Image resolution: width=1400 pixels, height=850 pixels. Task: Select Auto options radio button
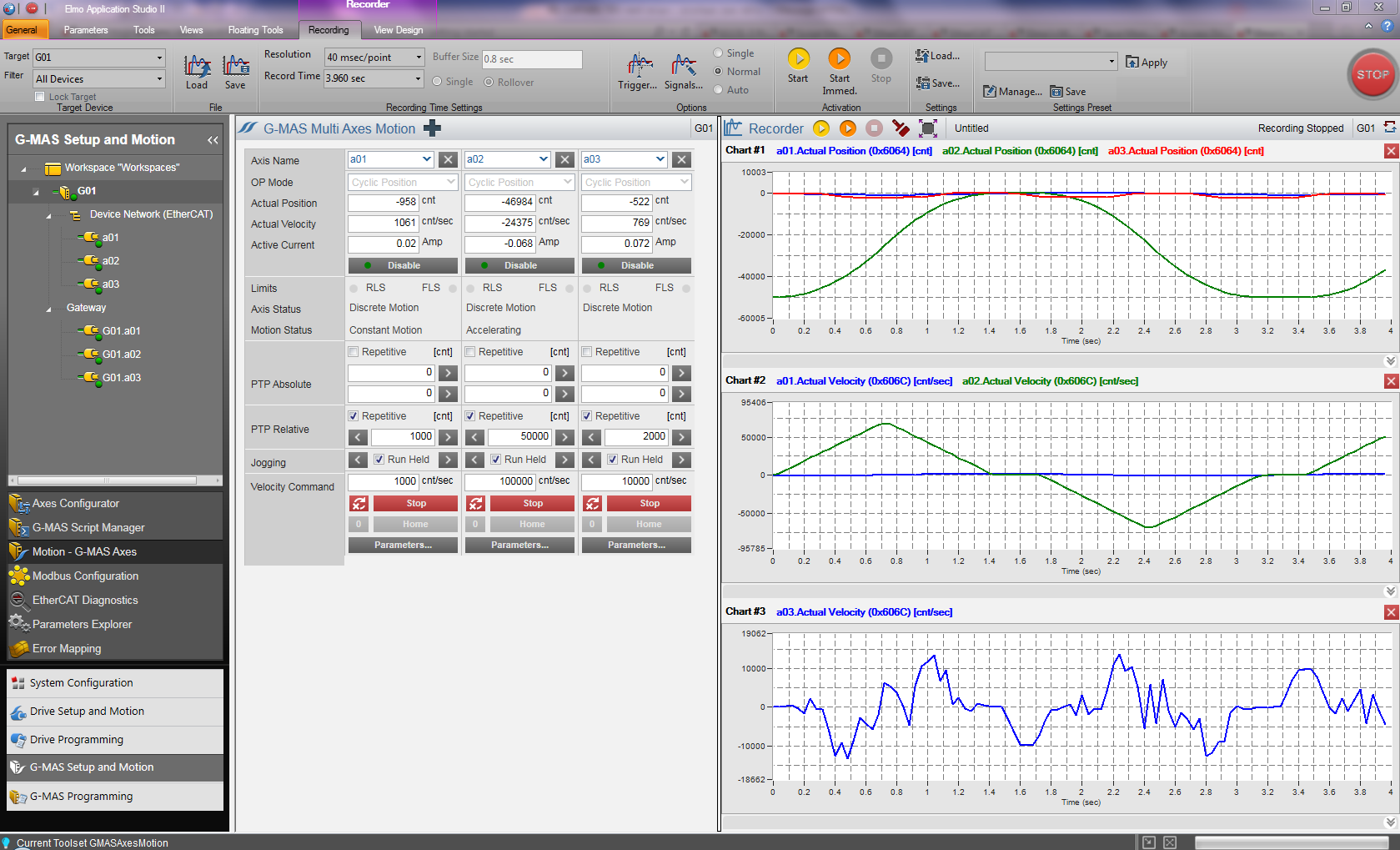[717, 90]
